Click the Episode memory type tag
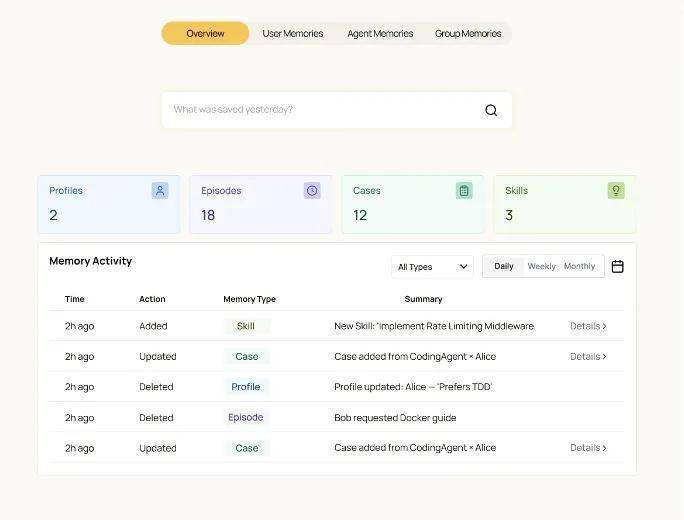684x520 pixels. [246, 417]
